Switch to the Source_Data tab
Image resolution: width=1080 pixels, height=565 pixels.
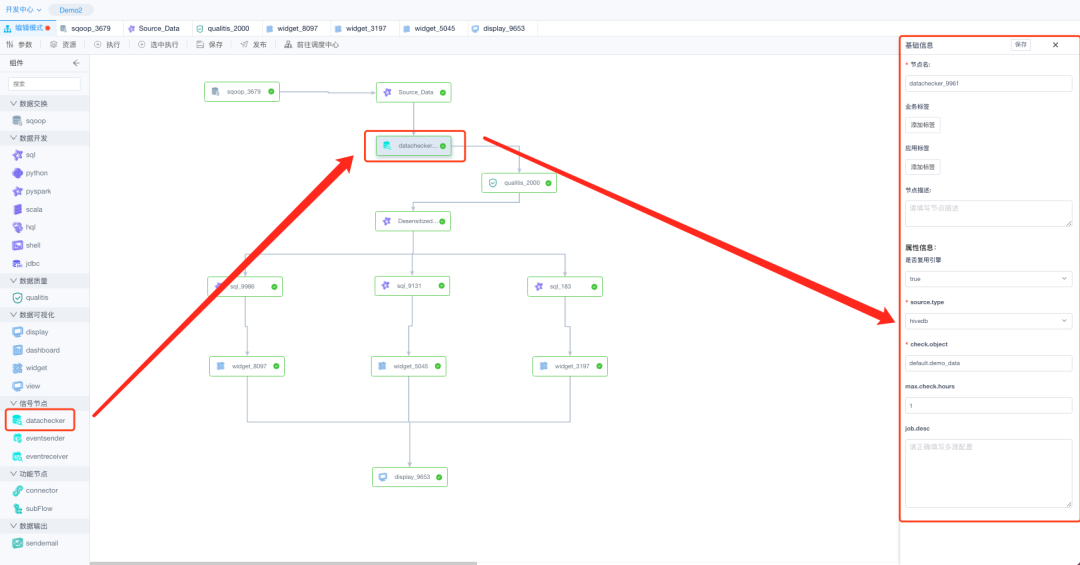[153, 28]
